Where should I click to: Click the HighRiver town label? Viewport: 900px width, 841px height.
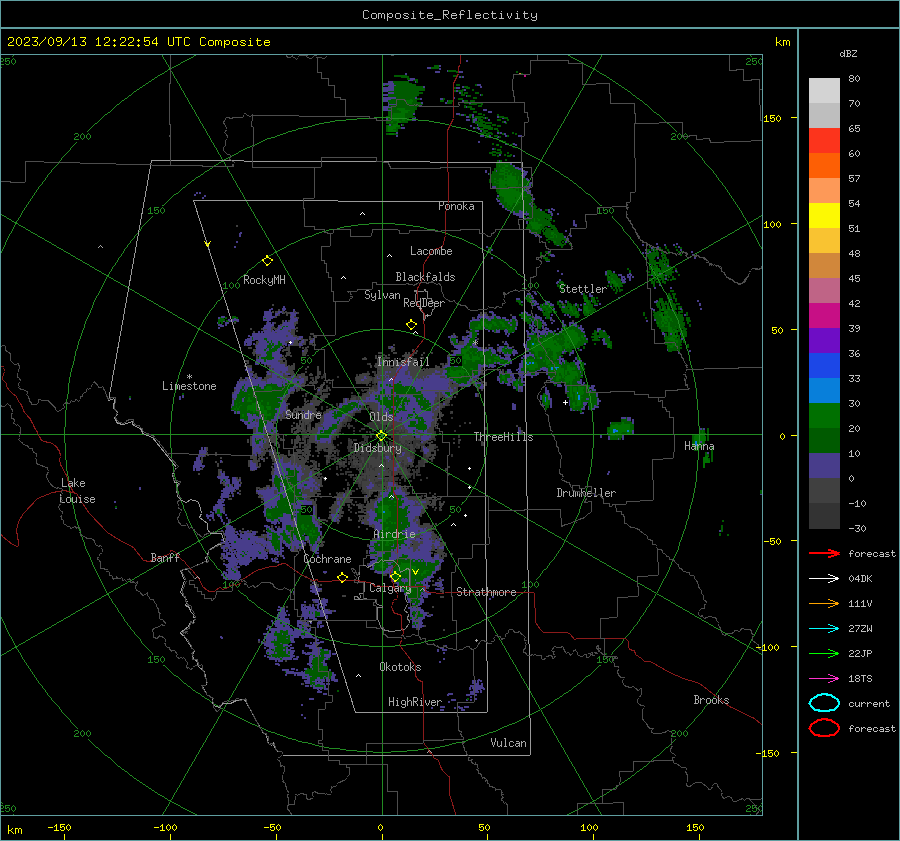point(415,702)
